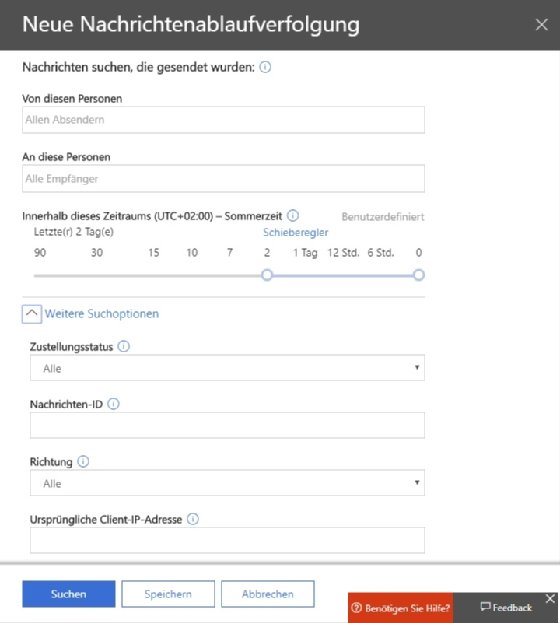Screen dimensions: 560x623
Task: Select the Schieberegler option
Action: click(296, 232)
